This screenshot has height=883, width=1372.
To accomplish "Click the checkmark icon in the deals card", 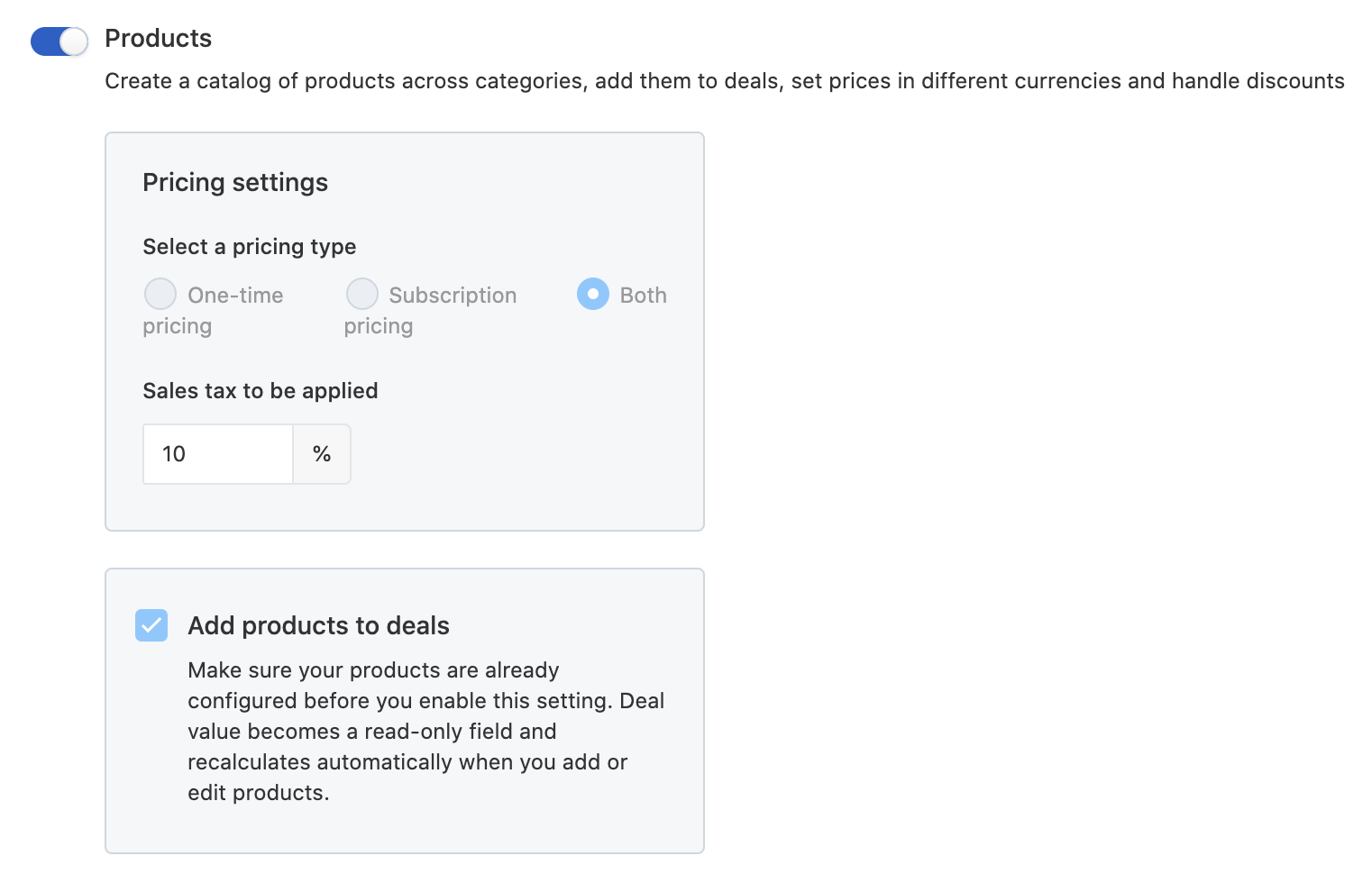I will point(151,624).
